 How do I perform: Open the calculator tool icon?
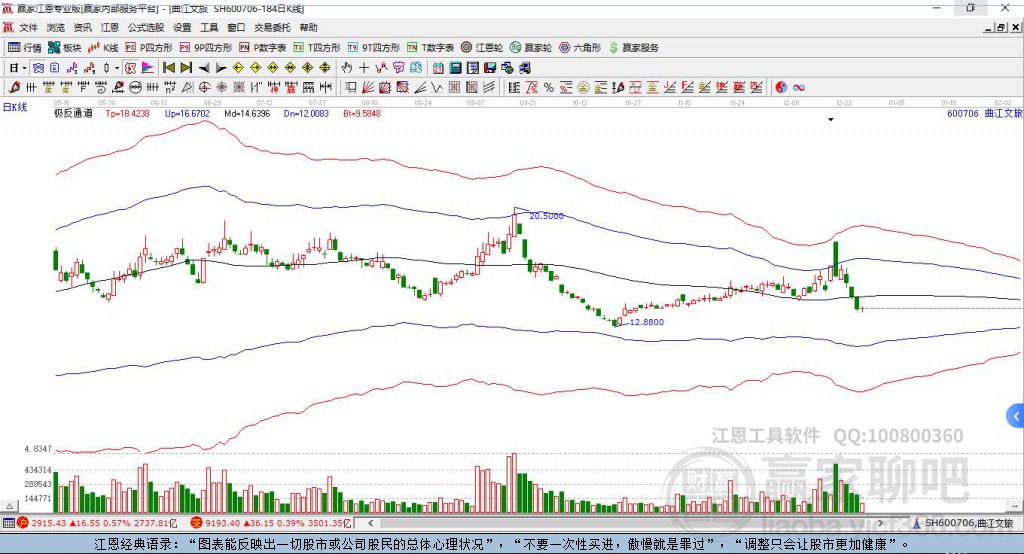455,67
